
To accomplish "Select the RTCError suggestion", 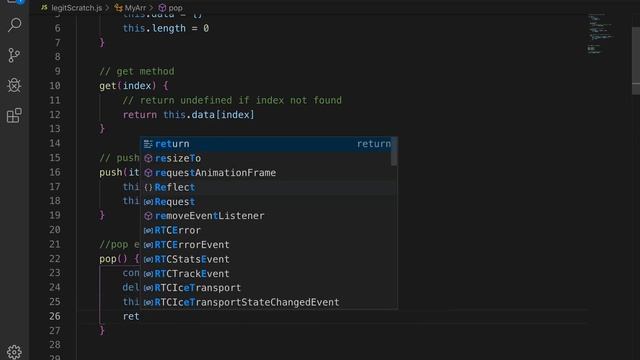I will click(x=269, y=230).
